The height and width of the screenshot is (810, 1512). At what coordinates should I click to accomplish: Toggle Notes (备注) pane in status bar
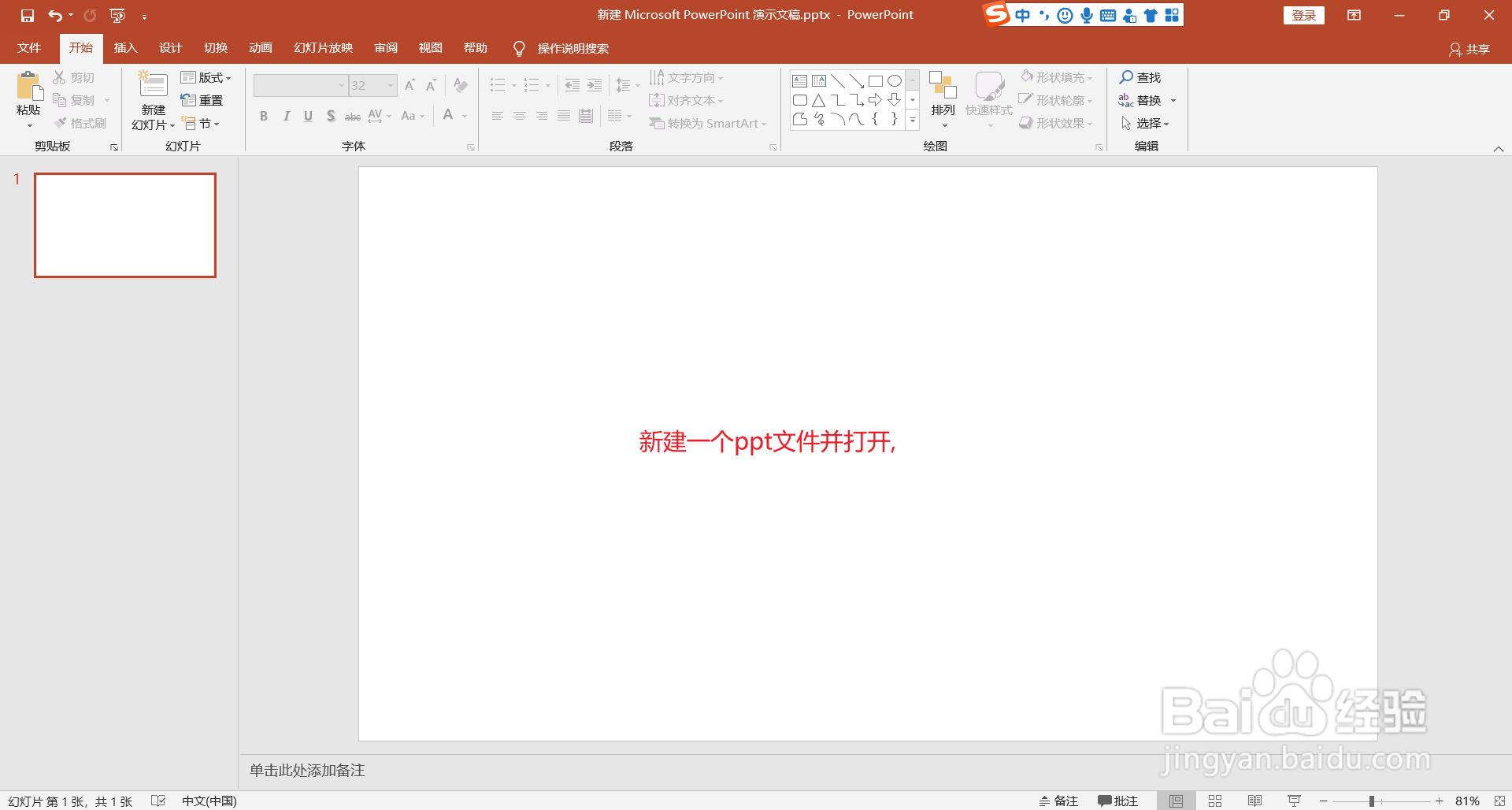(1058, 801)
